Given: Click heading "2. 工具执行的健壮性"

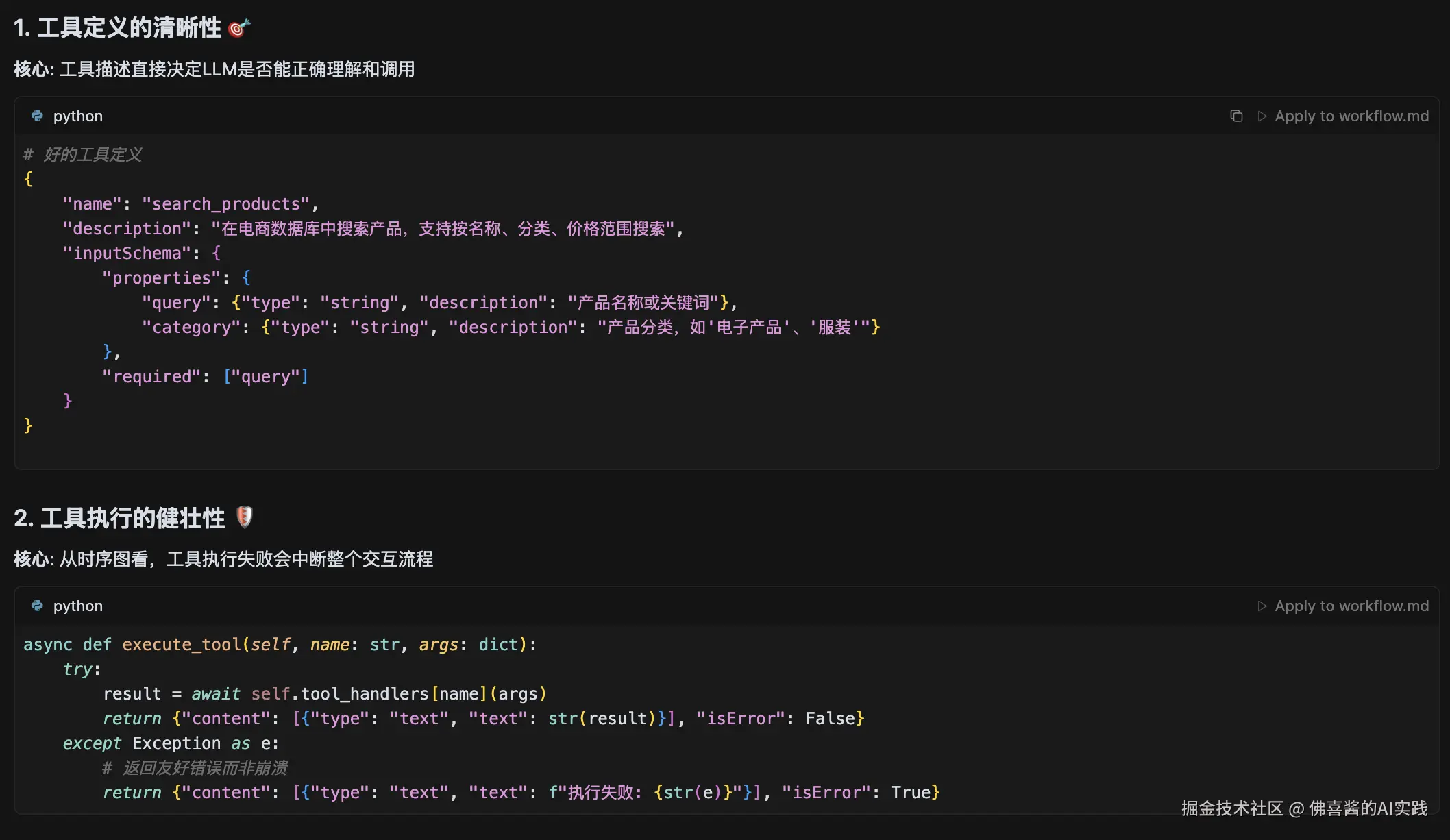Looking at the screenshot, I should [x=119, y=518].
